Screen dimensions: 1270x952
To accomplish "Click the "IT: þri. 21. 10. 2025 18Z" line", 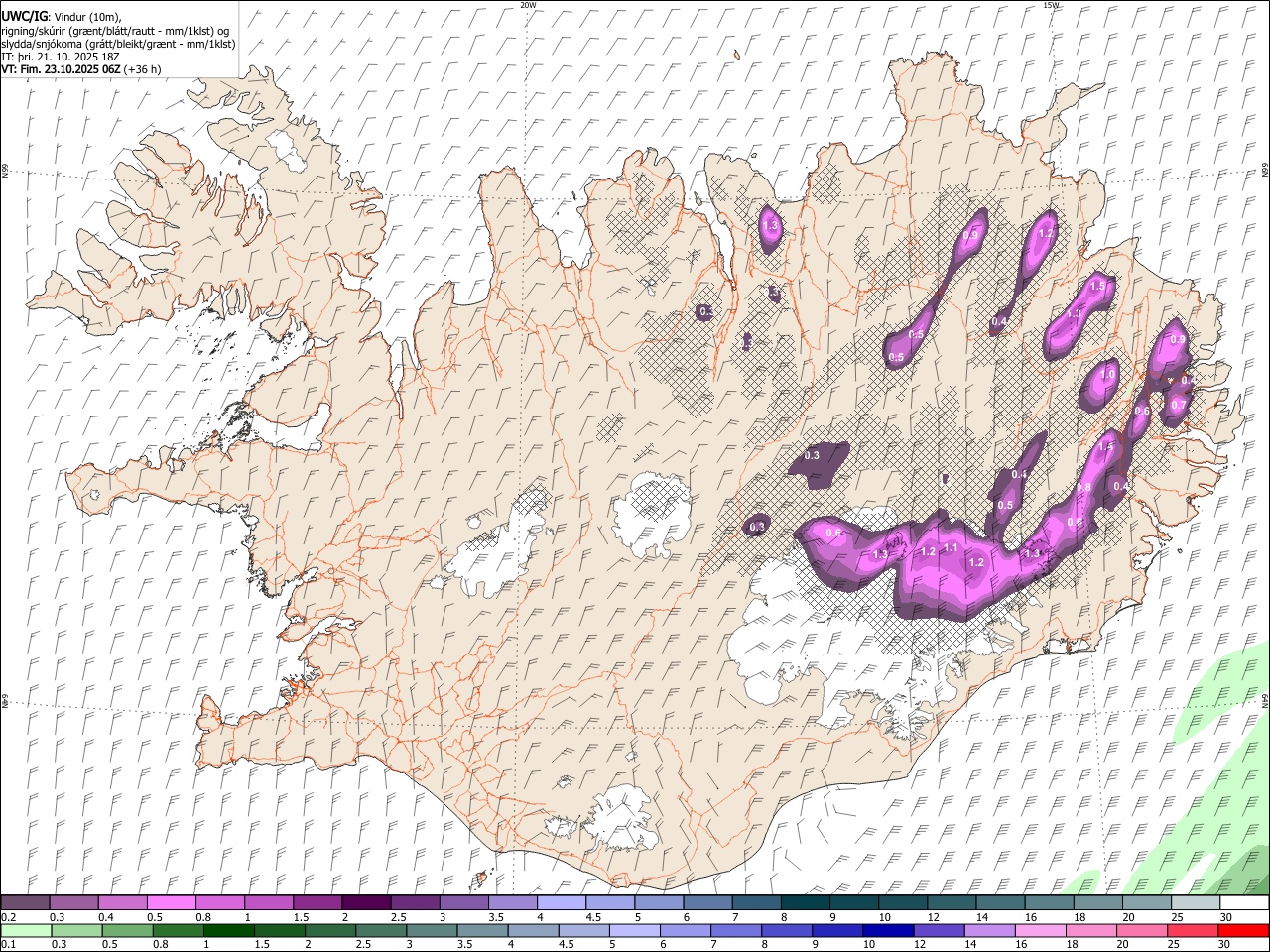I will [x=62, y=57].
